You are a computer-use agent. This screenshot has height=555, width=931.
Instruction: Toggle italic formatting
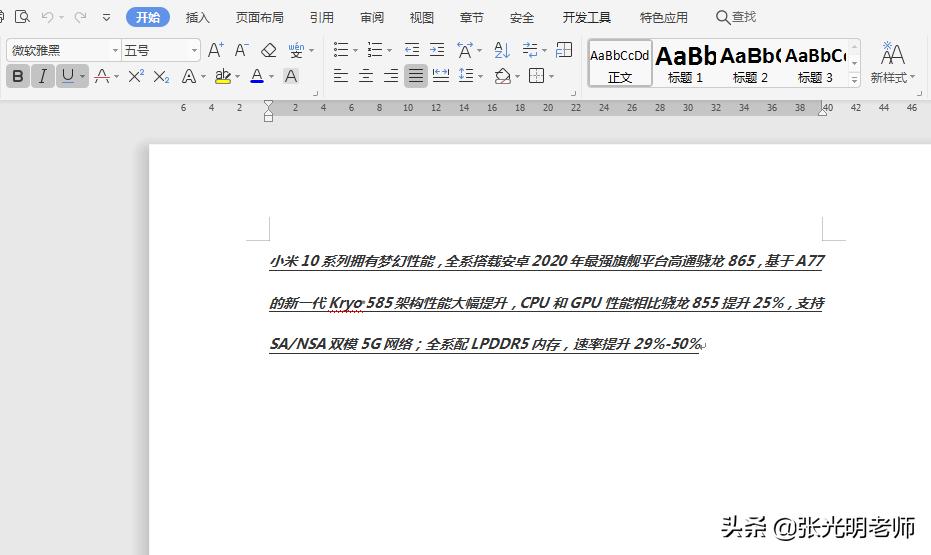tap(42, 76)
